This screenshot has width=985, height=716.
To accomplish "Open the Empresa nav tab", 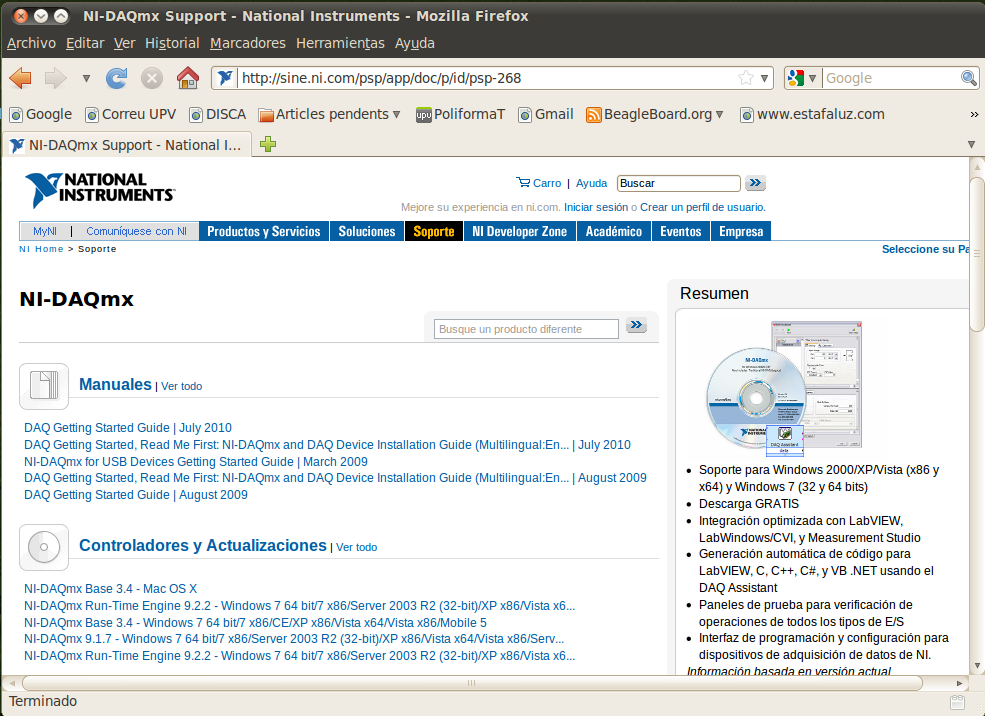I will click(x=741, y=231).
